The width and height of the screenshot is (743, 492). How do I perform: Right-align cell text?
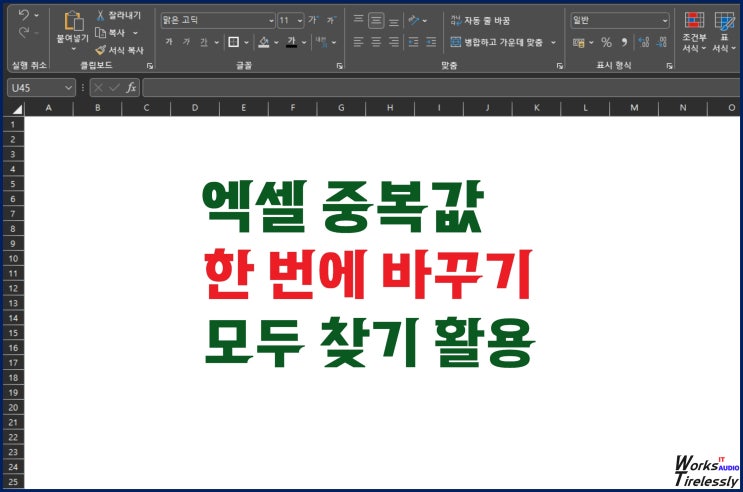tap(394, 42)
